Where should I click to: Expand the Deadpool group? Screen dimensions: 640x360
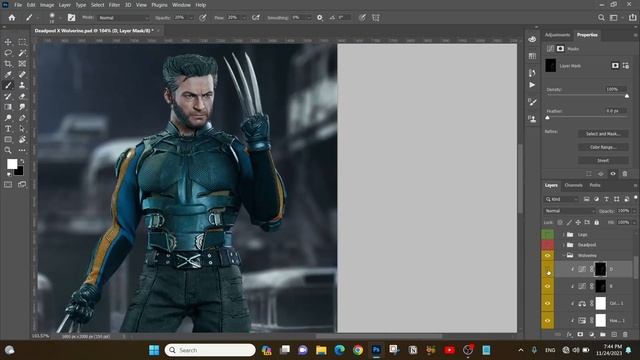point(564,245)
